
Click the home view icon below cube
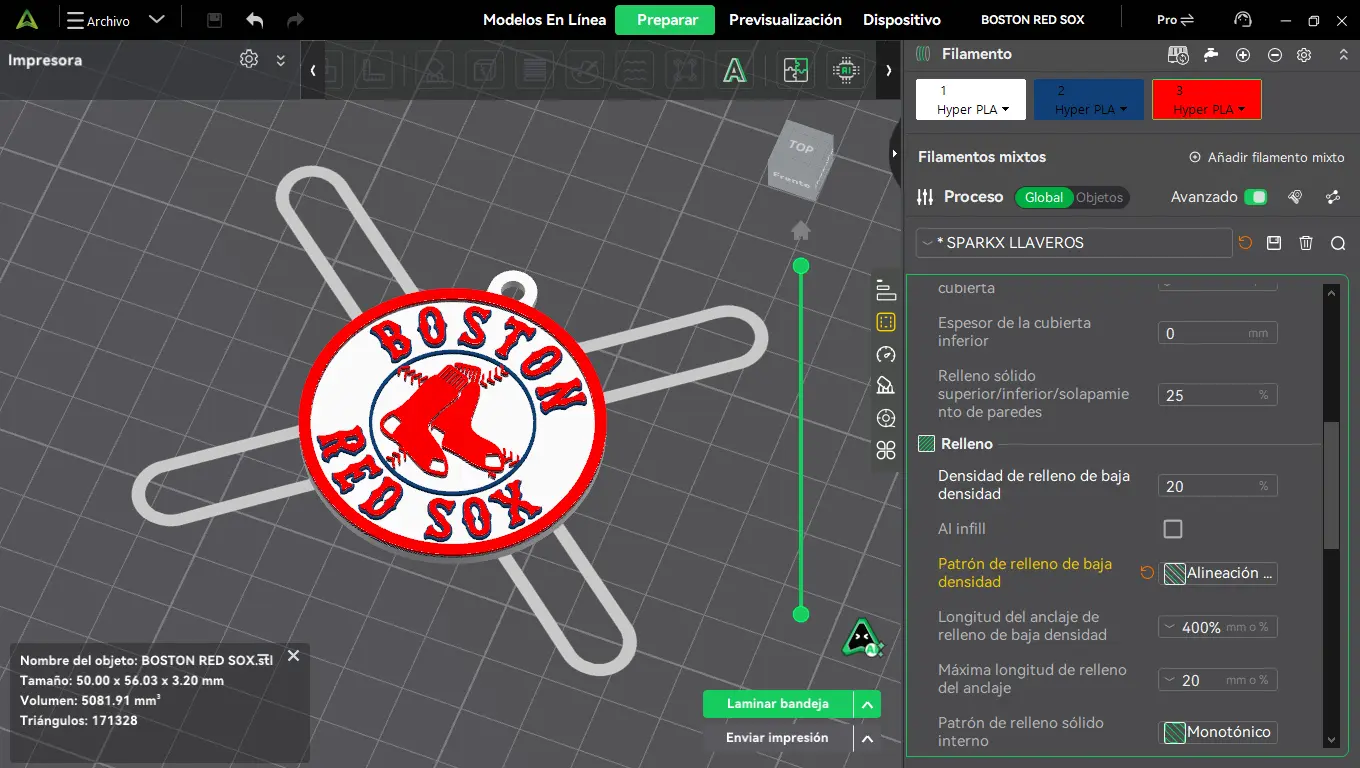pyautogui.click(x=800, y=231)
